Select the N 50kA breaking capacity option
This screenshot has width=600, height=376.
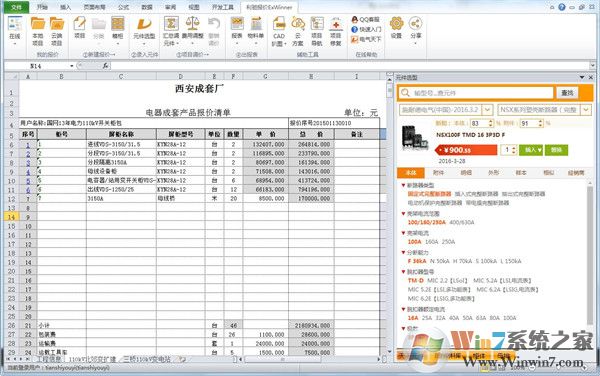point(440,261)
